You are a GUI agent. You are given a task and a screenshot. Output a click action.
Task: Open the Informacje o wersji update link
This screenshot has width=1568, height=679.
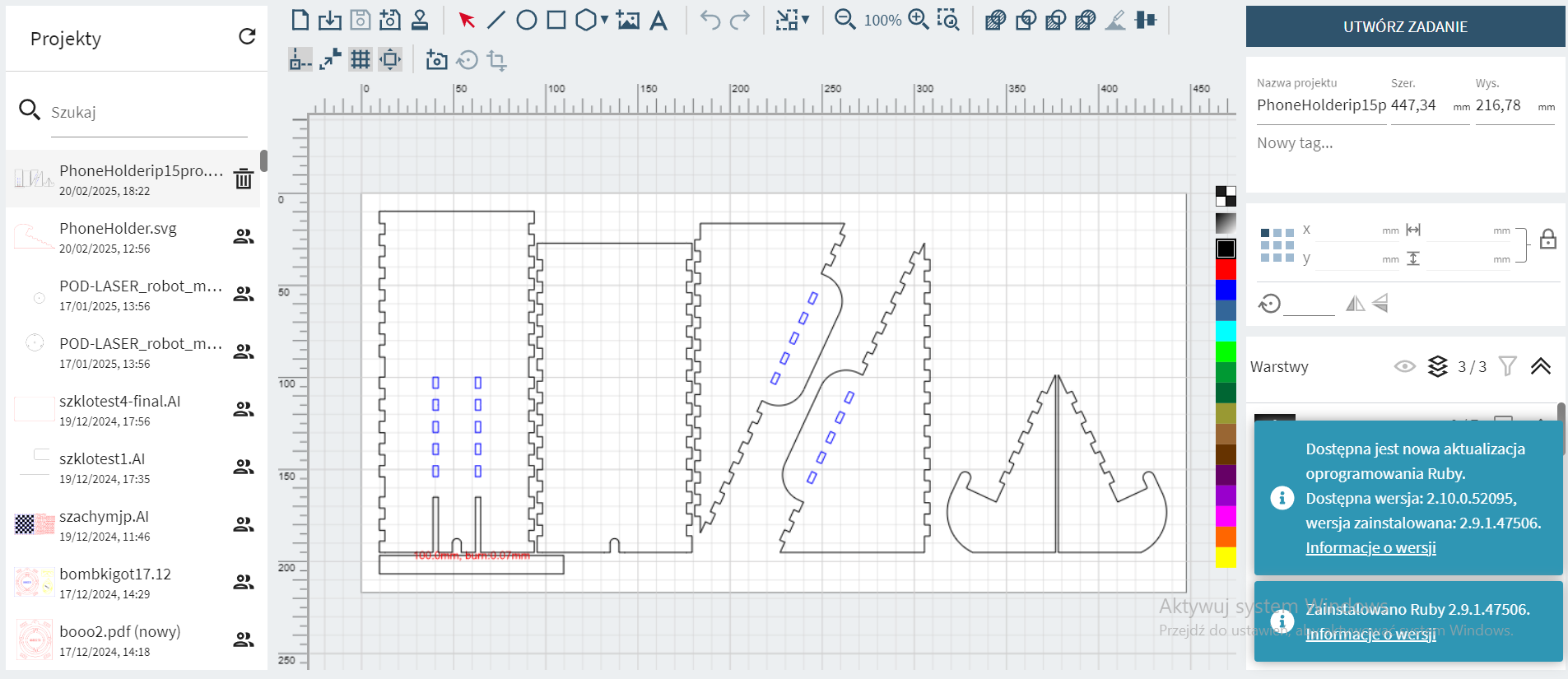1370,548
